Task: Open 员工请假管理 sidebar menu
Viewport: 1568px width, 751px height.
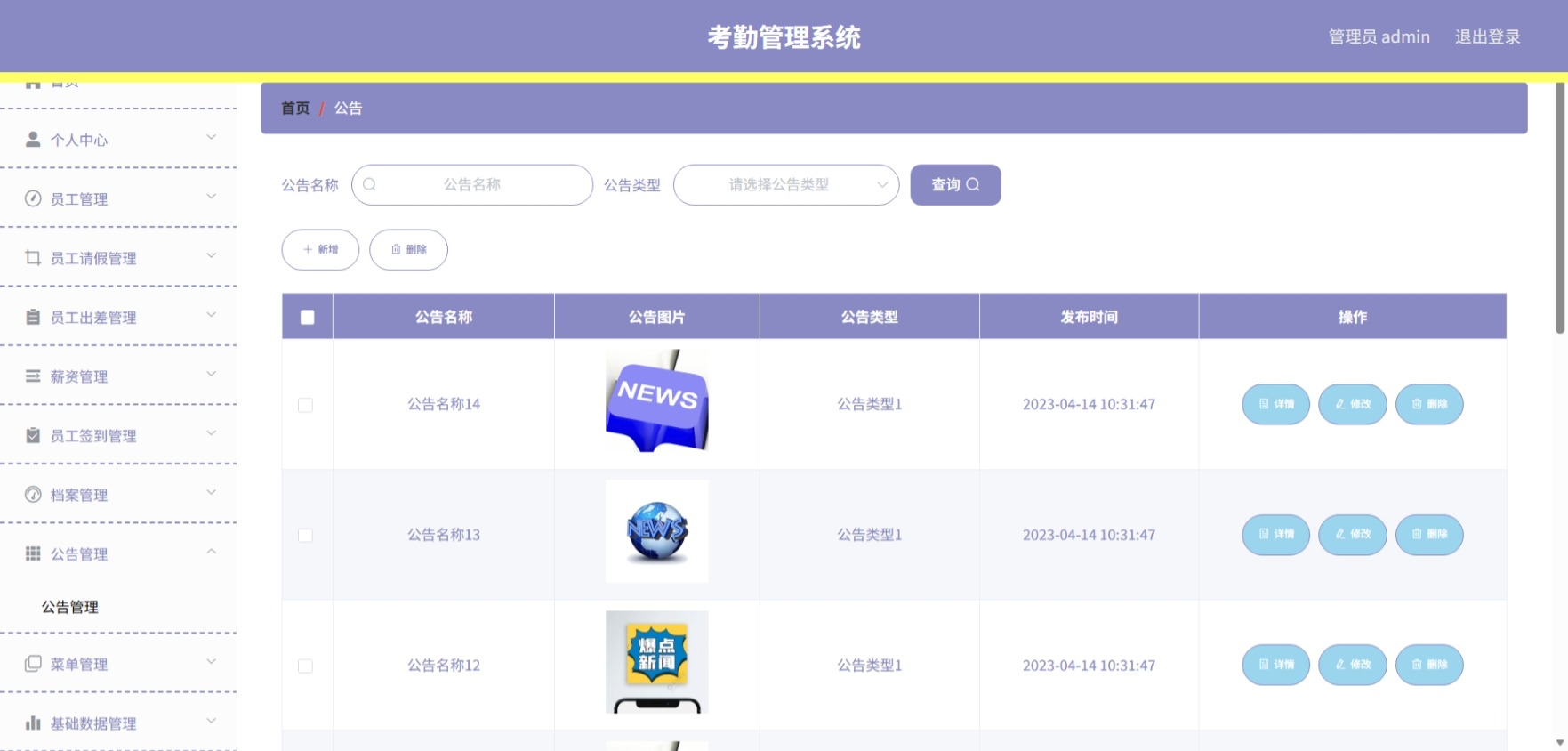Action: [x=118, y=257]
